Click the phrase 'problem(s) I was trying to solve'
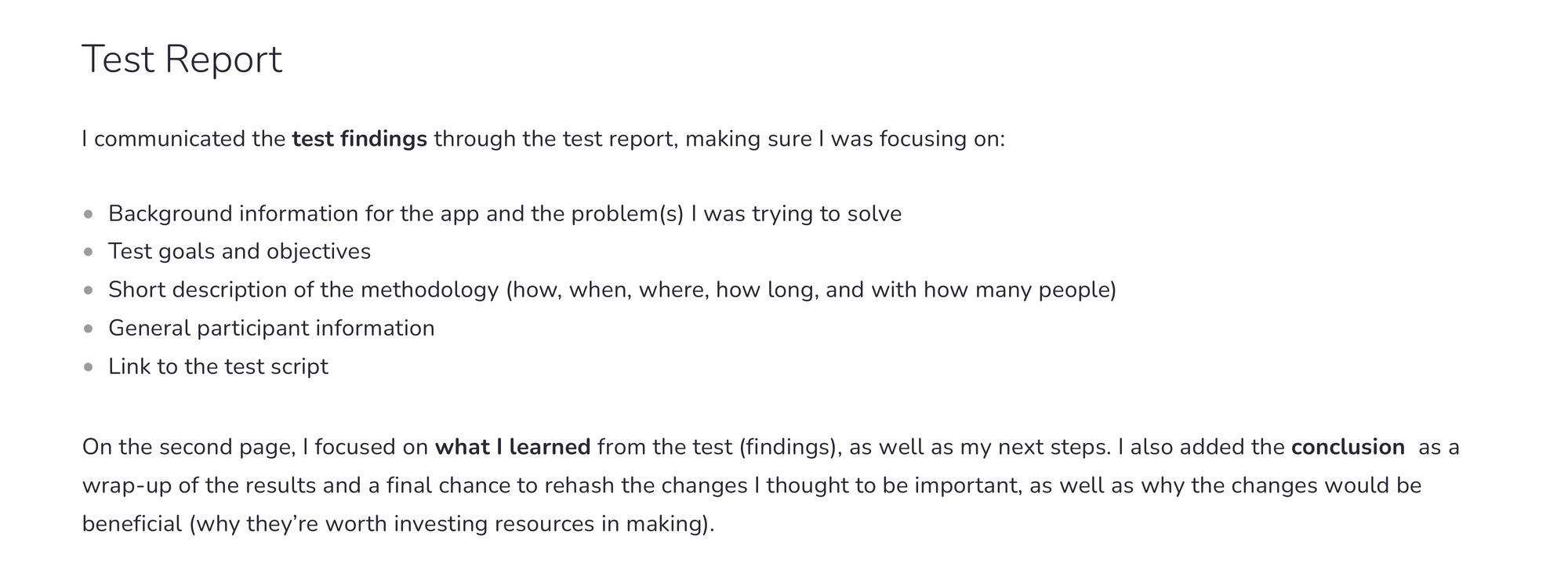This screenshot has width=1568, height=574. point(736,214)
